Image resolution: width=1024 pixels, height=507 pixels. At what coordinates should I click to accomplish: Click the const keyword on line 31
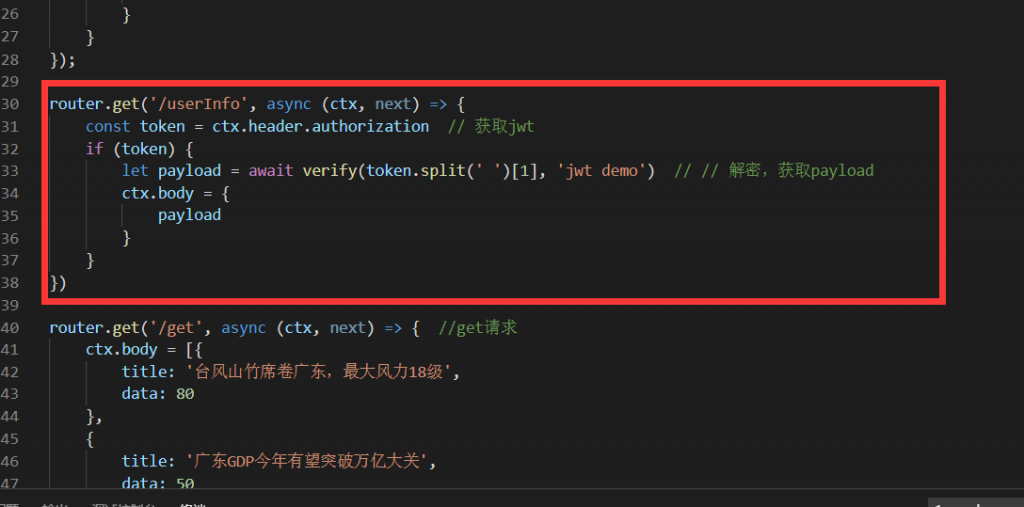tap(108, 126)
